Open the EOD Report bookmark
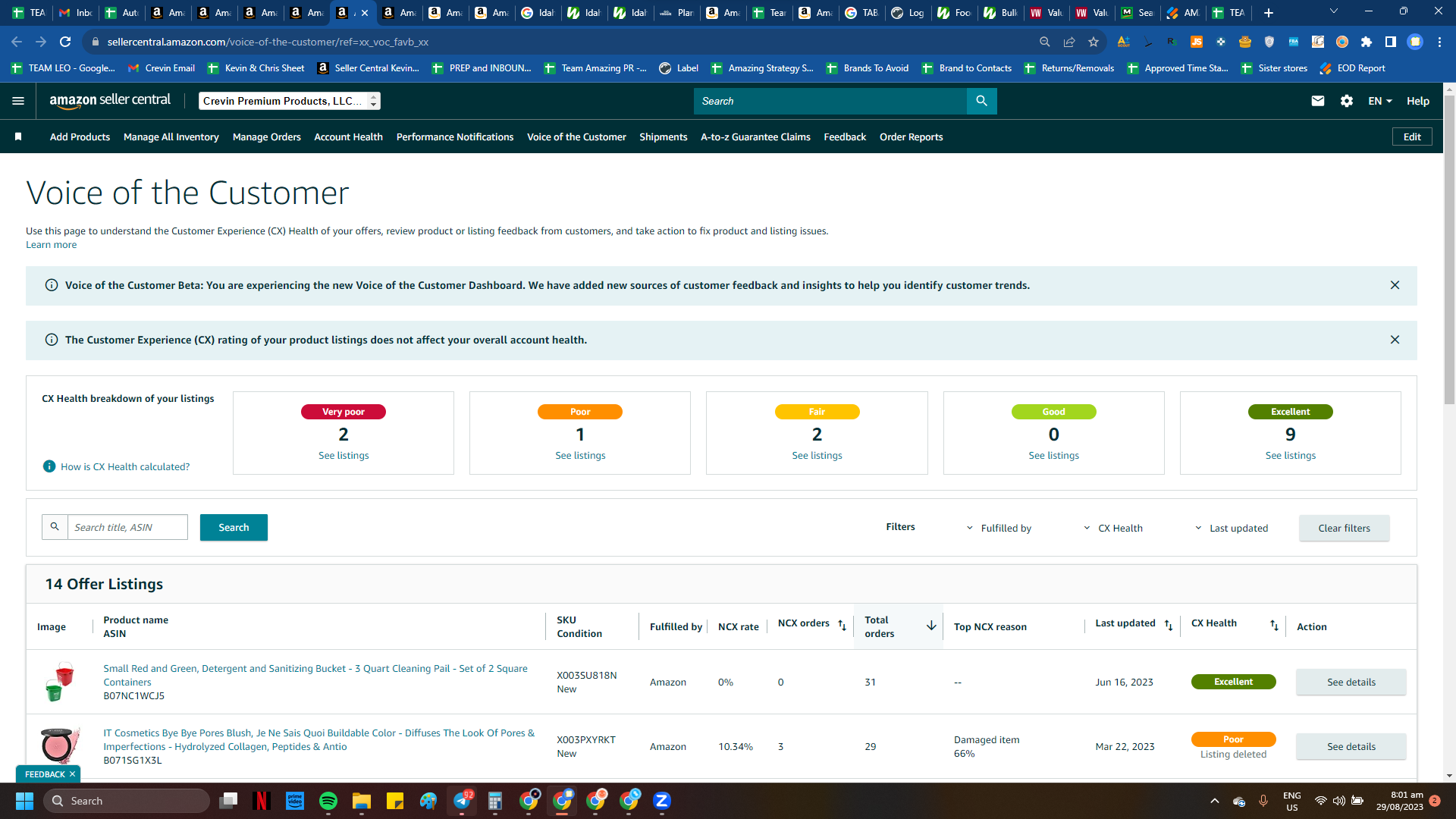The height and width of the screenshot is (819, 1456). click(x=1353, y=68)
